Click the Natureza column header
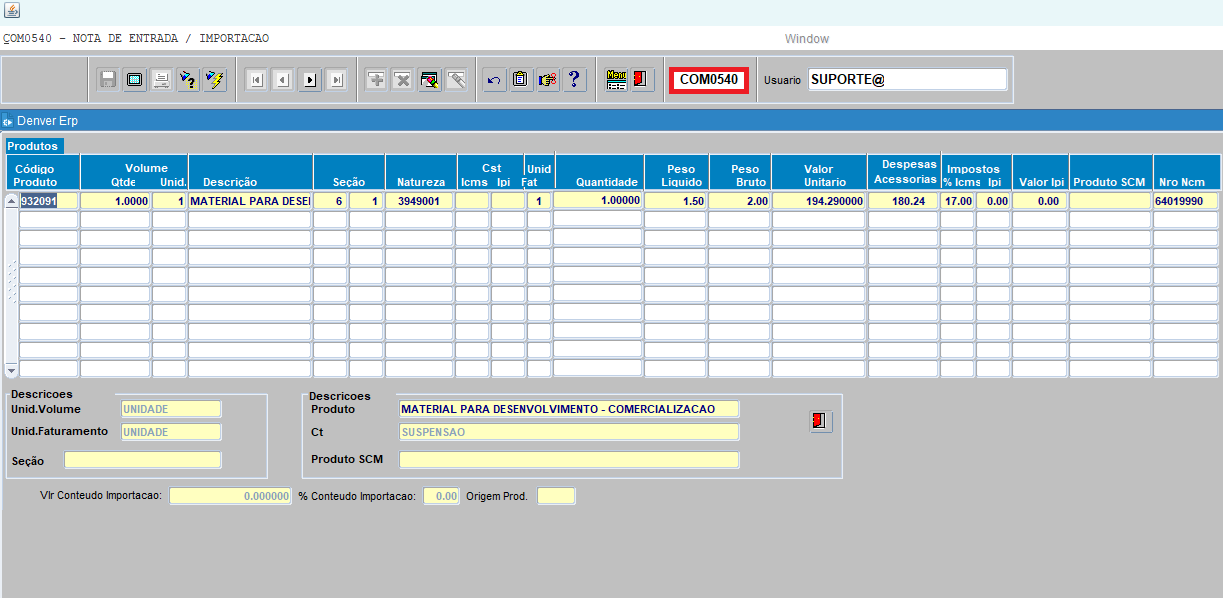 420,182
